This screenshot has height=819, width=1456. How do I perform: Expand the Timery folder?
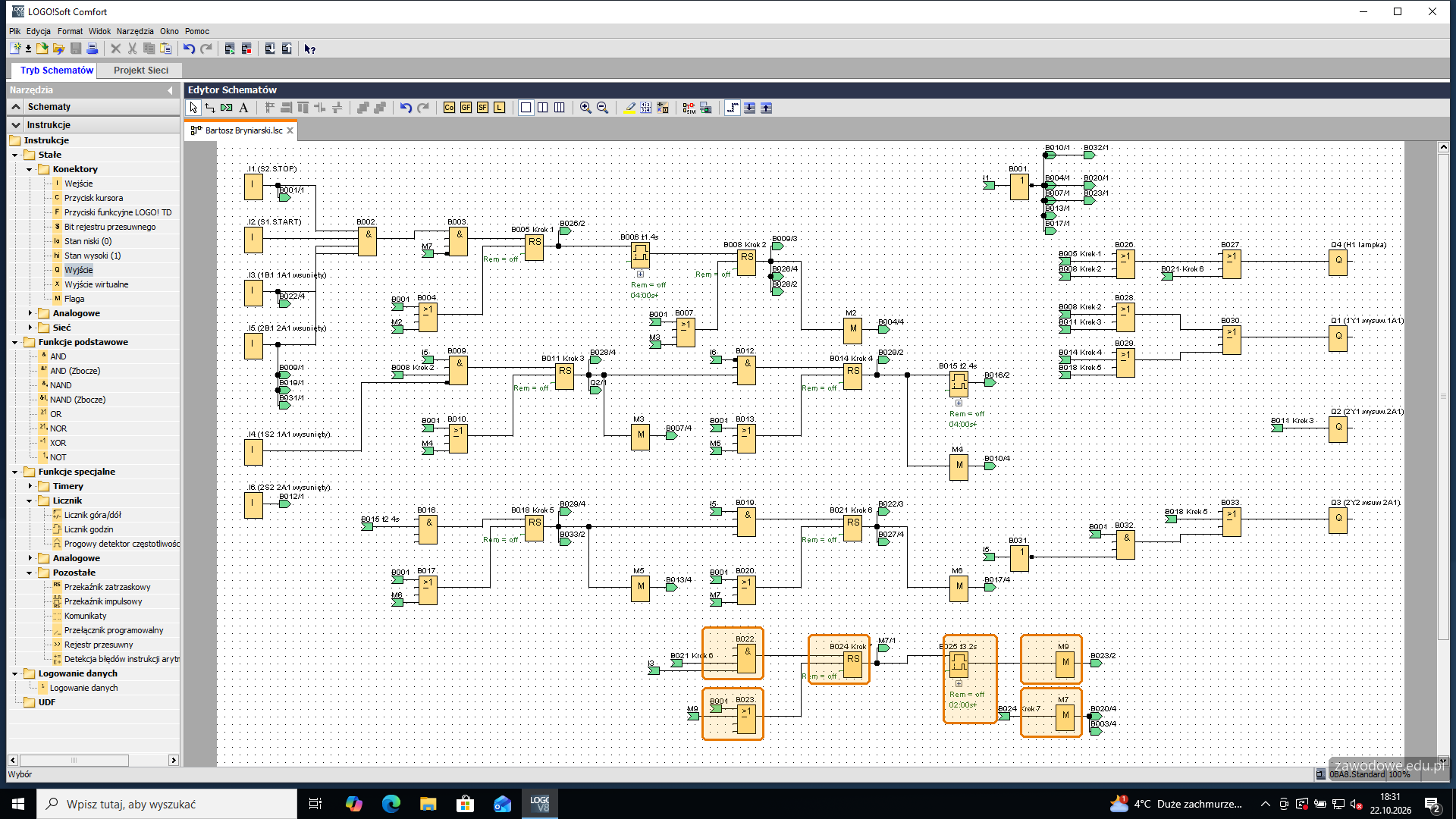[x=30, y=486]
